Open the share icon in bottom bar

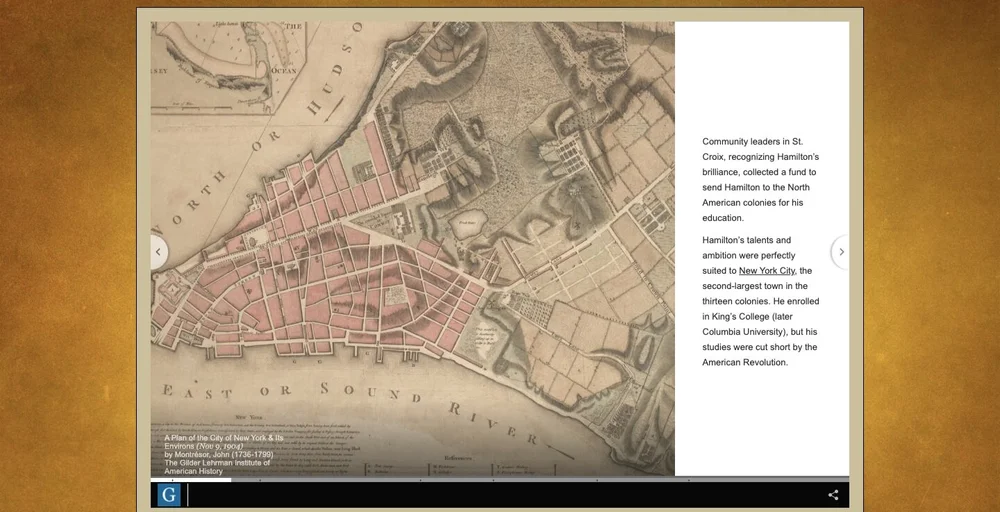tap(833, 495)
